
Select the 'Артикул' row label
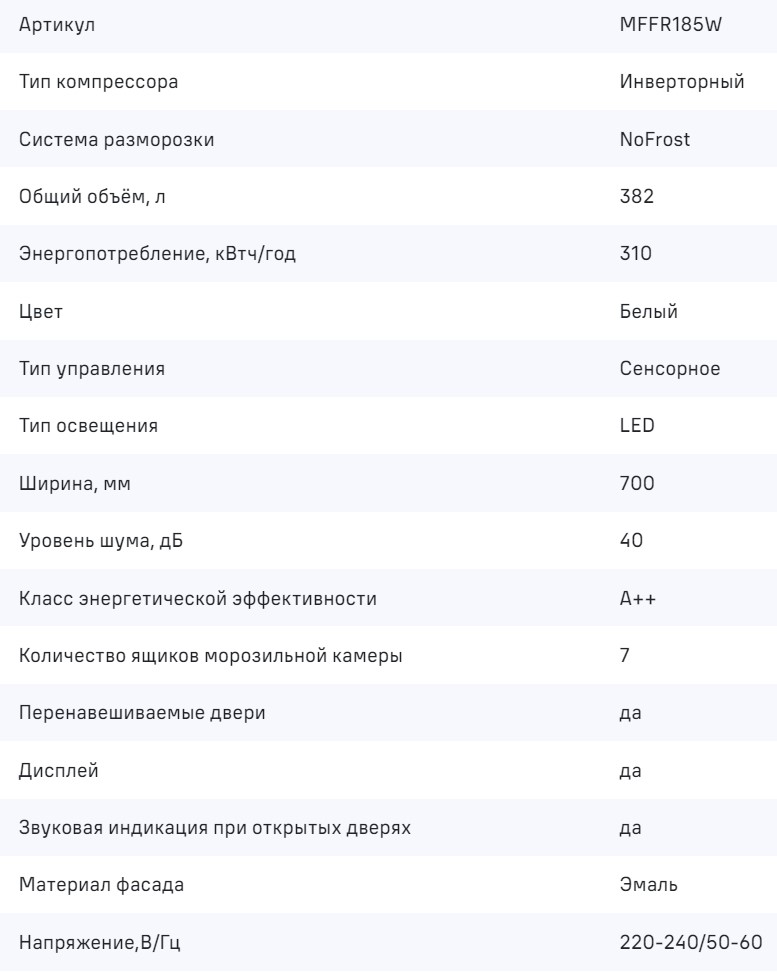[58, 25]
